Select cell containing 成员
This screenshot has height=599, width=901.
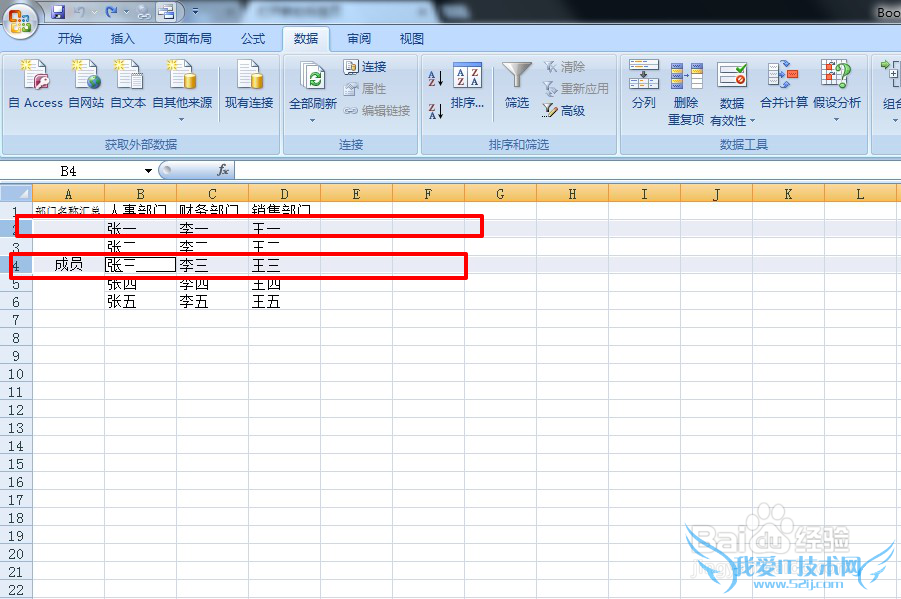pos(68,264)
